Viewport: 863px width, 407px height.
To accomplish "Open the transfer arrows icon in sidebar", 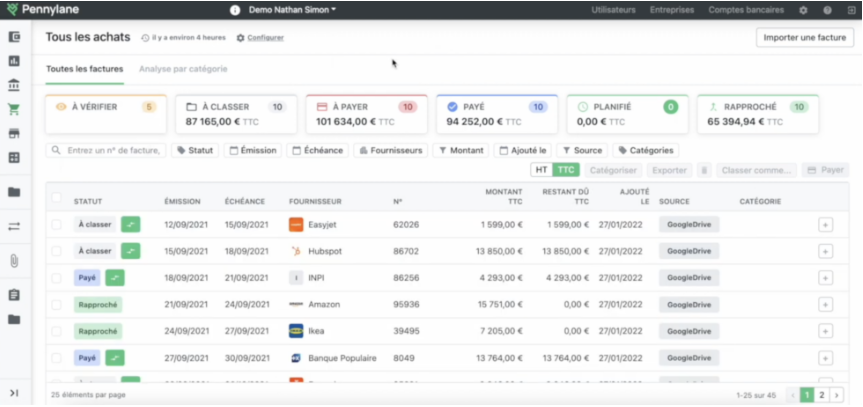I will 14,226.
